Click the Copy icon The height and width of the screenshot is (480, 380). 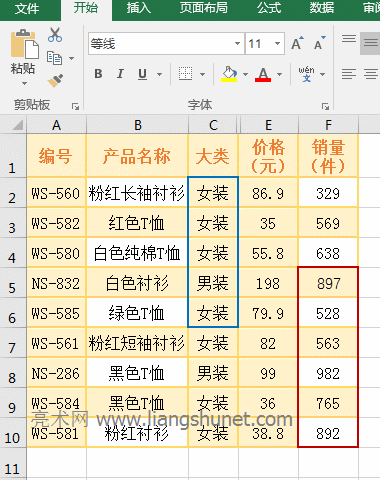click(x=54, y=58)
